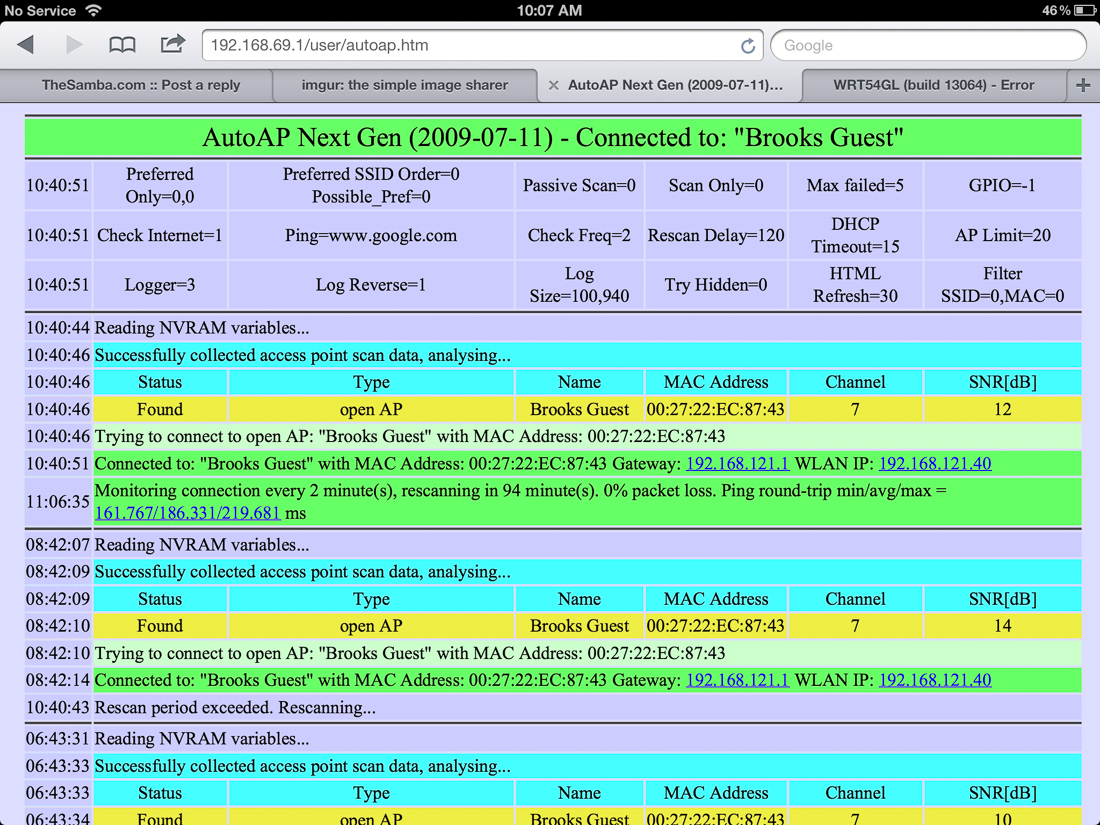The height and width of the screenshot is (825, 1100).
Task: Tap the share arrow icon
Action: pyautogui.click(x=172, y=44)
